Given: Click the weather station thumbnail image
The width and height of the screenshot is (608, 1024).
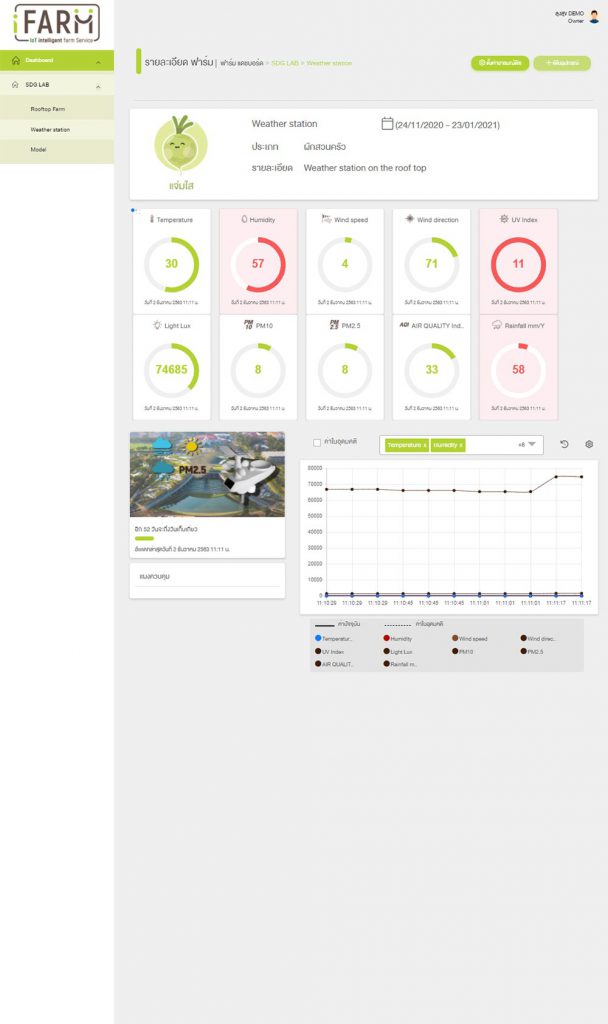Looking at the screenshot, I should click(207, 474).
